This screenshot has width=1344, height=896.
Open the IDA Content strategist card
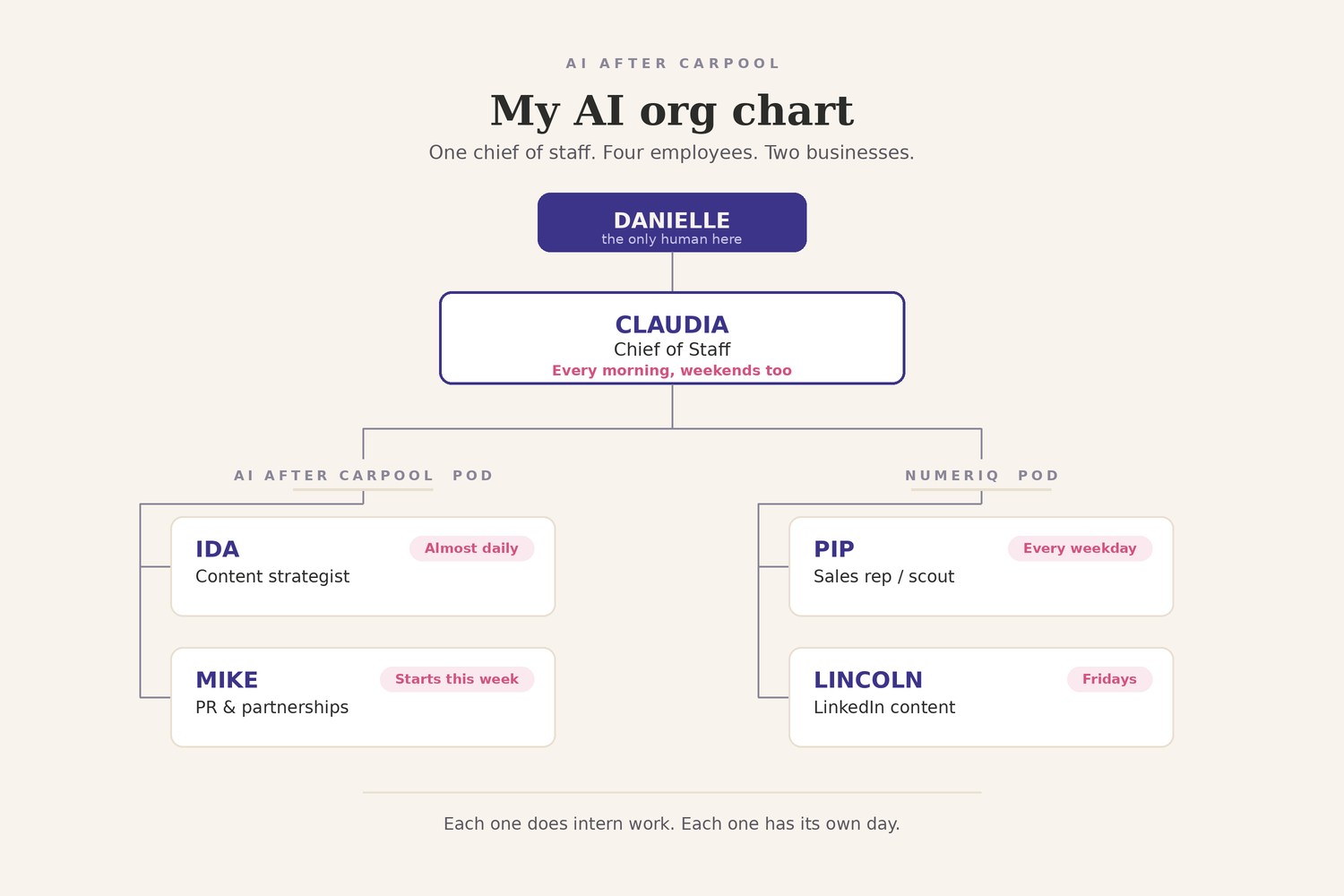pos(363,566)
